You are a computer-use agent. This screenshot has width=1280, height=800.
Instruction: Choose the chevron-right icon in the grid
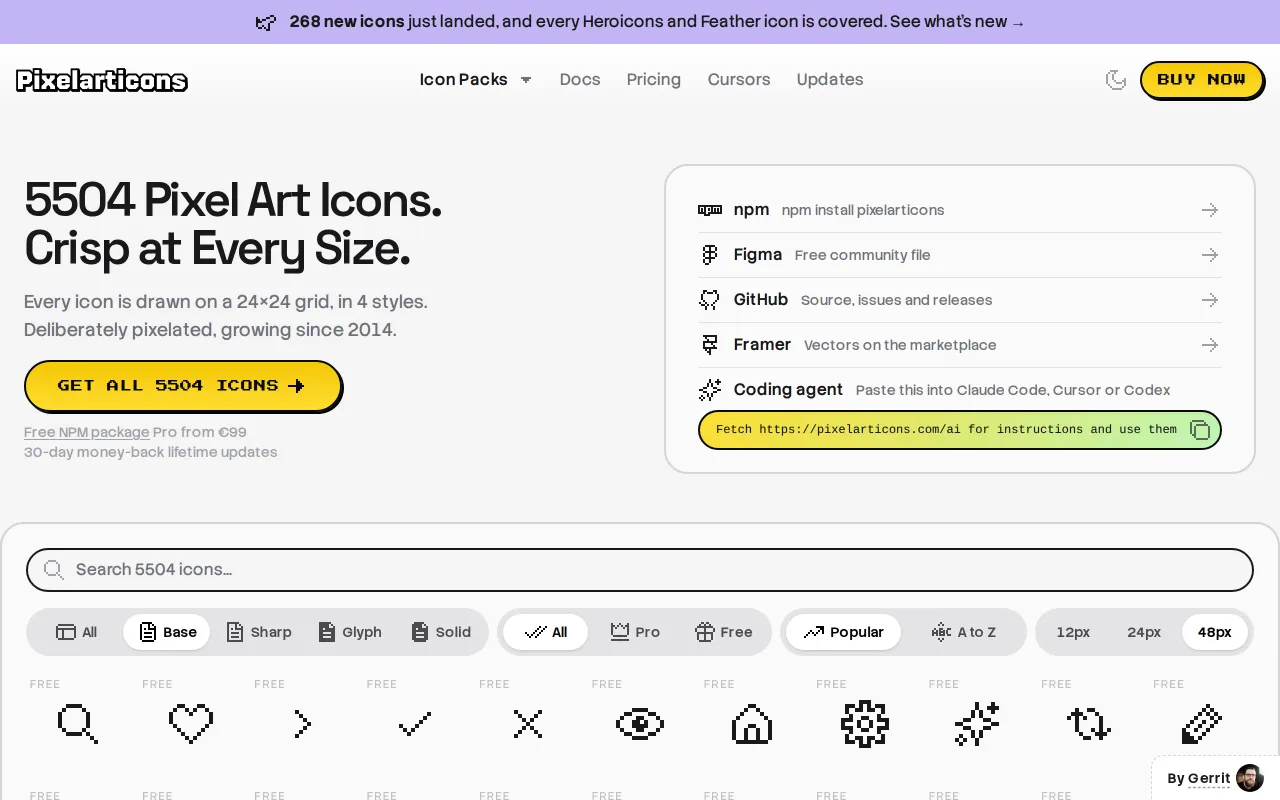coord(302,723)
